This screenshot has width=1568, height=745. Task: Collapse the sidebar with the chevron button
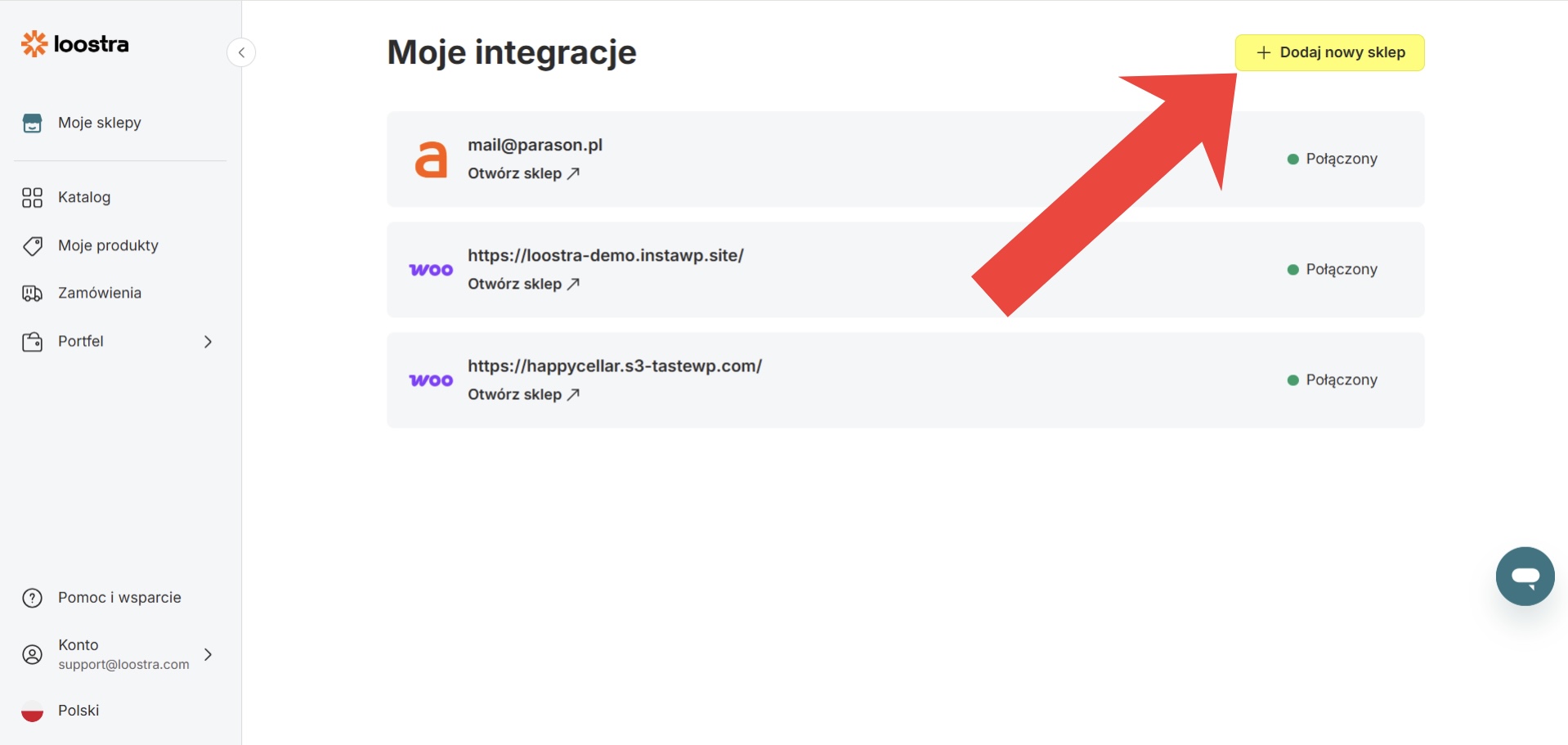(x=241, y=52)
